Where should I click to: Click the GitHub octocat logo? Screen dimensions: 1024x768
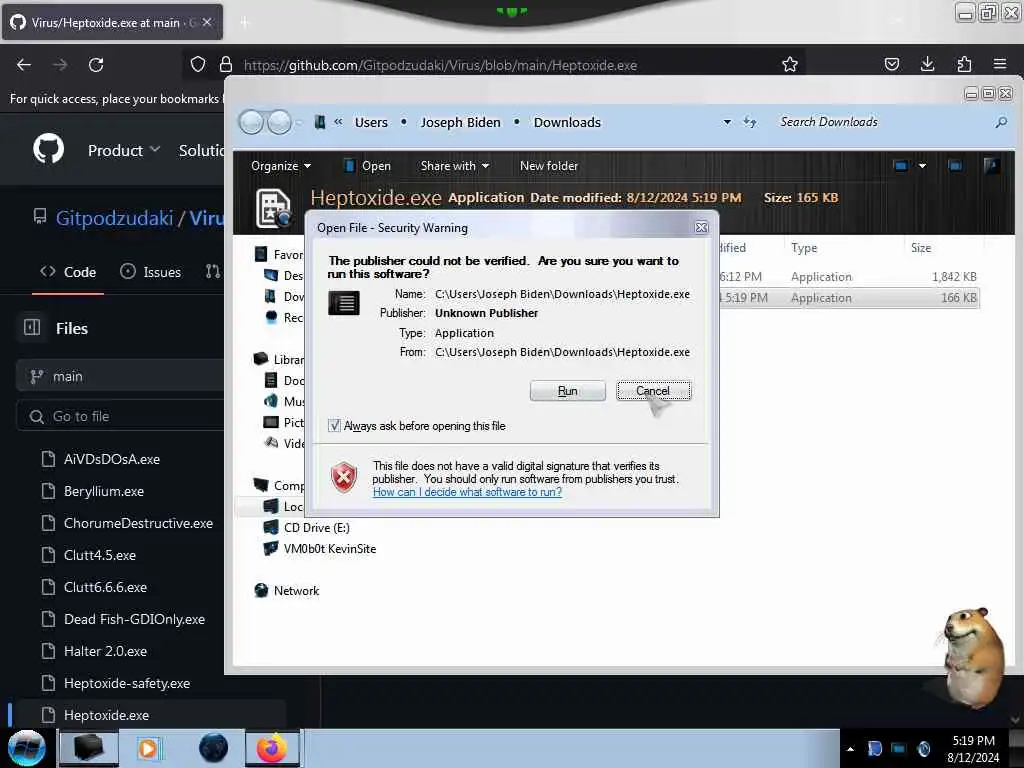(48, 149)
